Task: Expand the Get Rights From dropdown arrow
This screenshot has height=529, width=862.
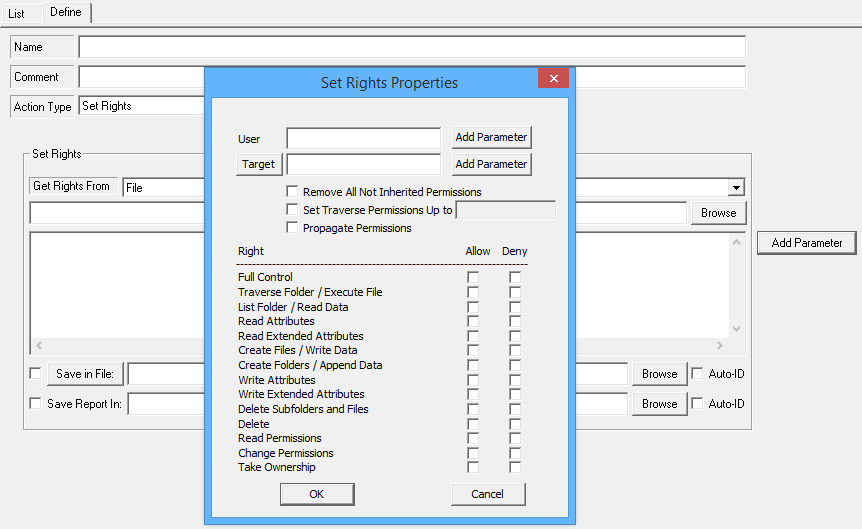Action: click(x=736, y=188)
